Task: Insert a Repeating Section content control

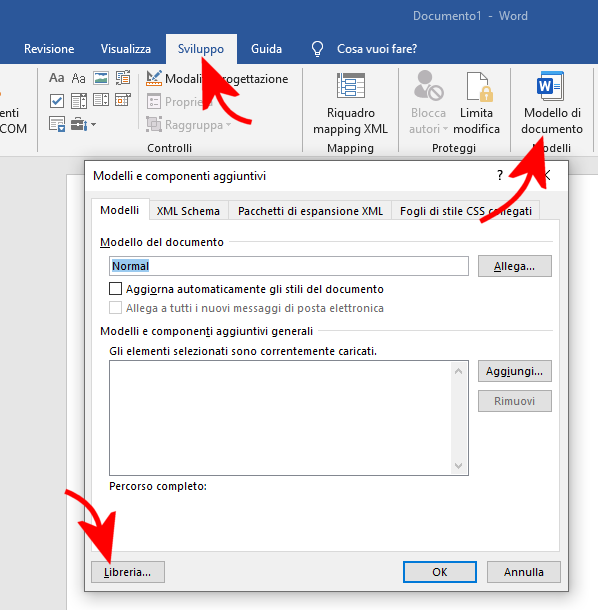Action: click(x=57, y=124)
